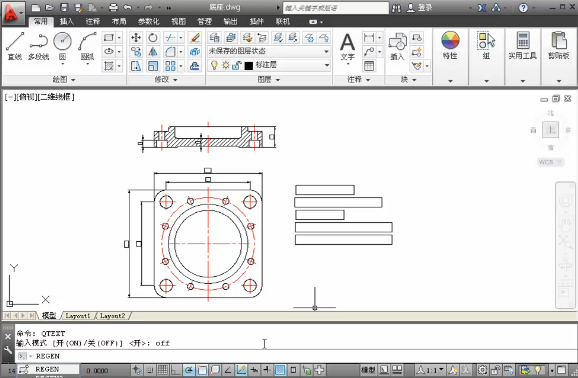Click the Undo arrow icon
This screenshot has width=578, height=378.
coord(128,8)
